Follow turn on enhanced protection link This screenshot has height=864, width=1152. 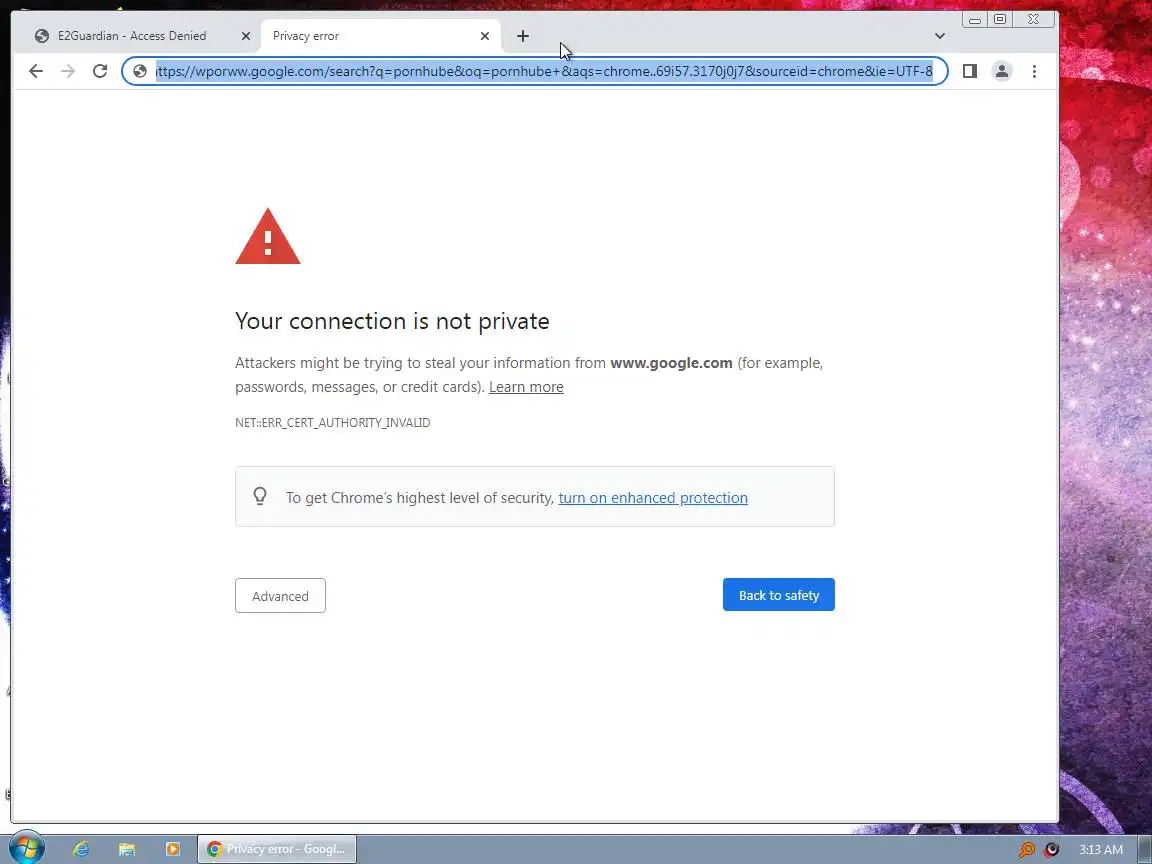(x=652, y=498)
